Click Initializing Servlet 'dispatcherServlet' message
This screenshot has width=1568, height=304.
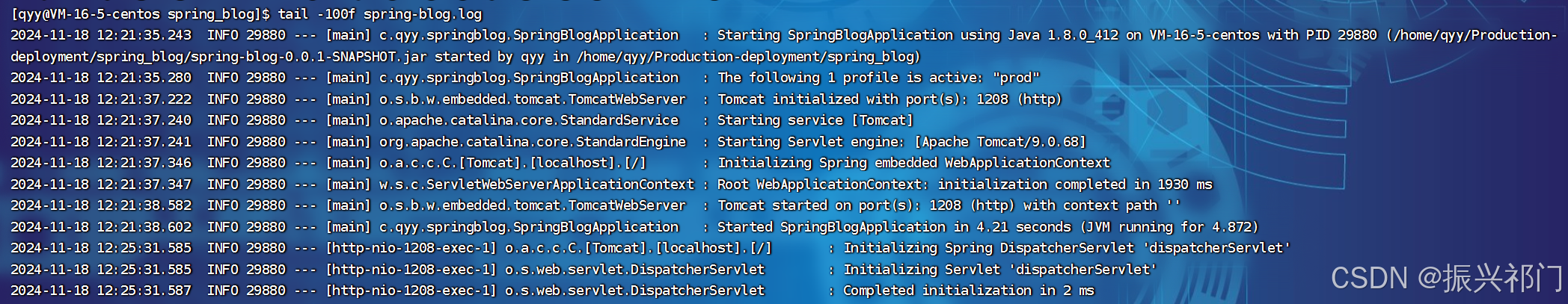[x=999, y=270]
